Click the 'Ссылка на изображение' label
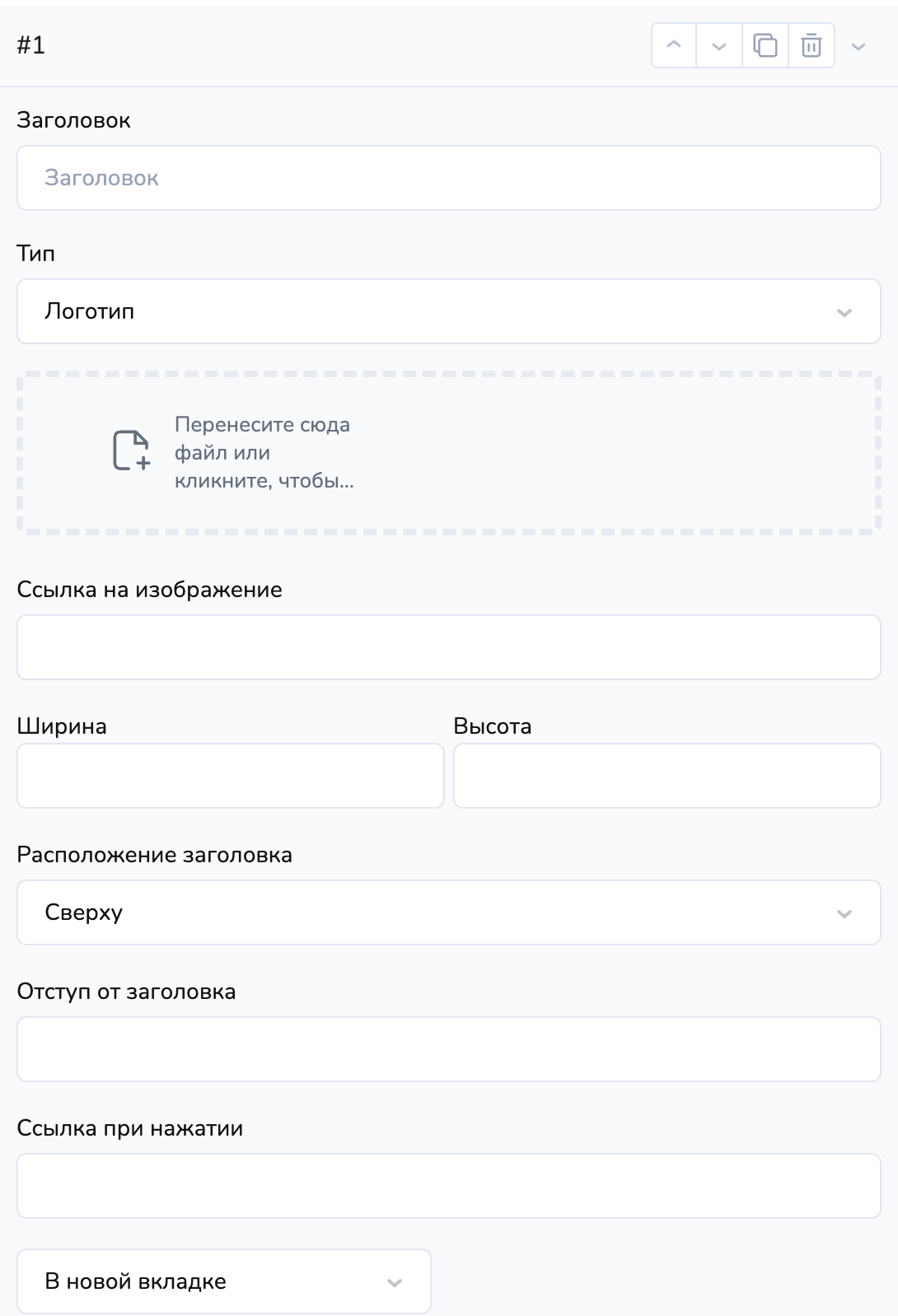Image resolution: width=898 pixels, height=1316 pixels. tap(149, 590)
